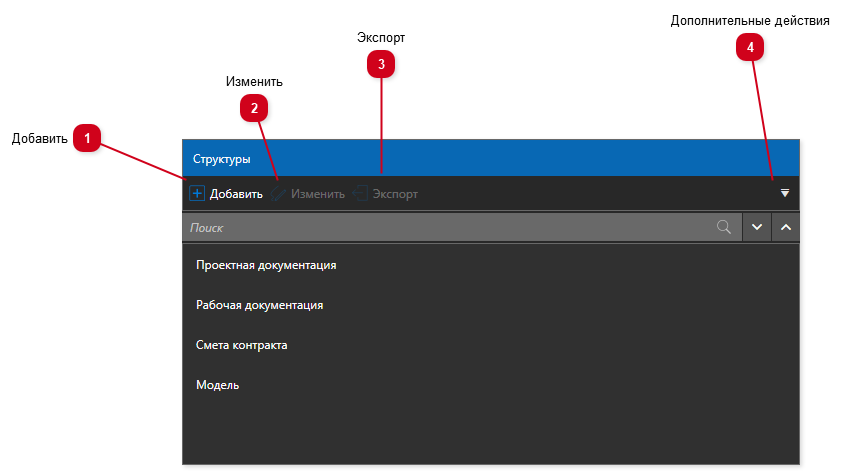
Task: Jump to previous result with up chevron
Action: (785, 228)
